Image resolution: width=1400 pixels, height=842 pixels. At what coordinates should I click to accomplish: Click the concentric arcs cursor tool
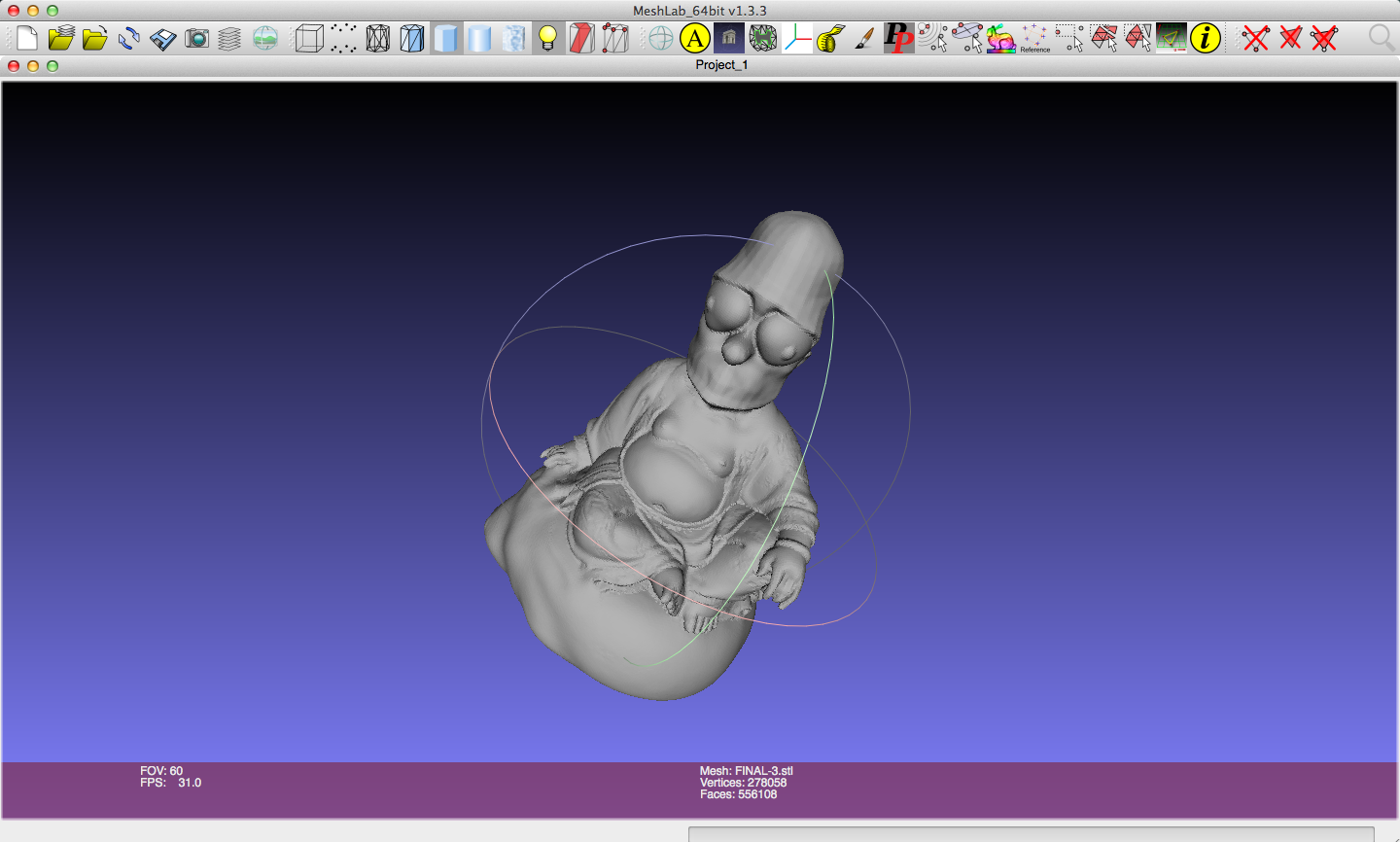[x=932, y=39]
